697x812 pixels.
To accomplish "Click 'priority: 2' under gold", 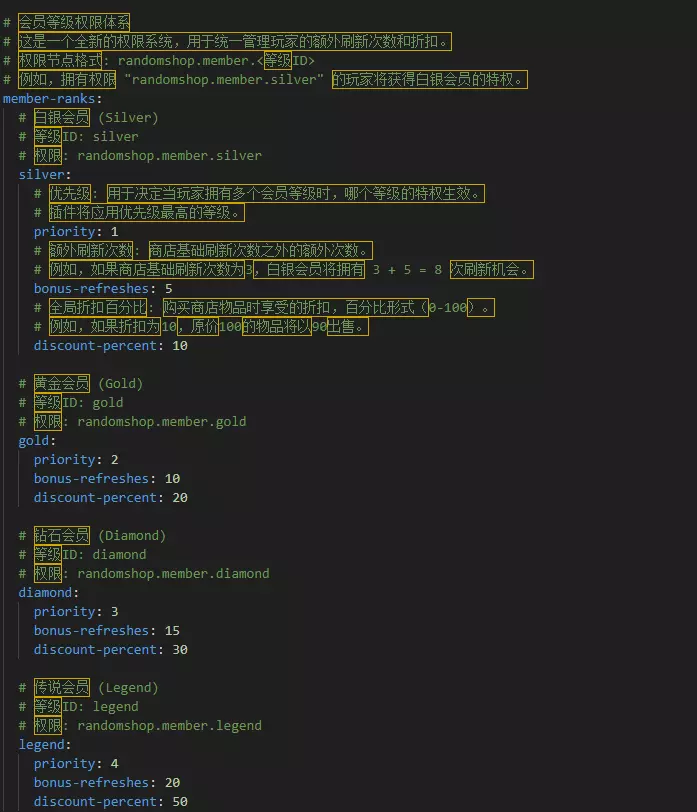I will pos(76,459).
